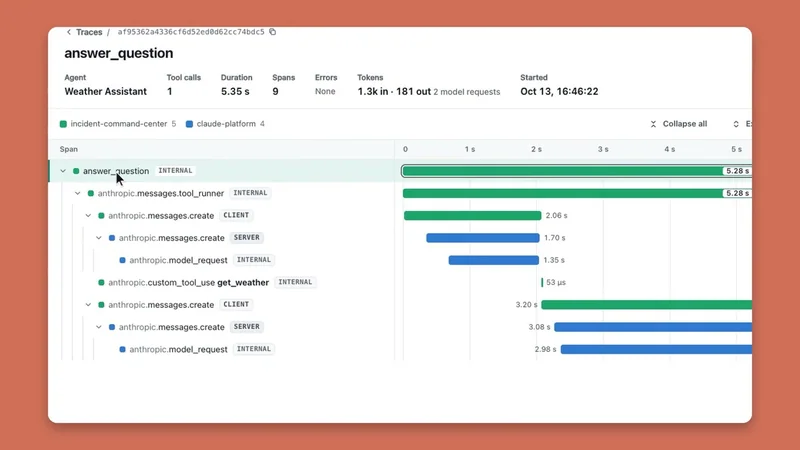This screenshot has width=800, height=450.
Task: Click the collapse arrows icon beside Collapse all
Action: coord(653,124)
